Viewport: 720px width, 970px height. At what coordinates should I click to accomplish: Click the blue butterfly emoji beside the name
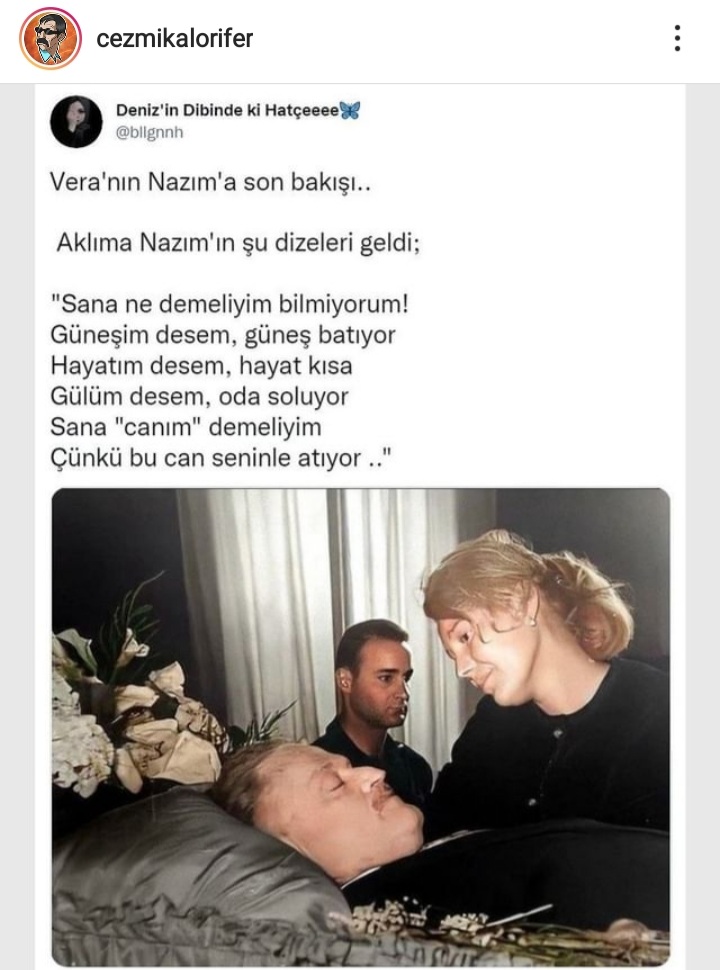pyautogui.click(x=349, y=110)
